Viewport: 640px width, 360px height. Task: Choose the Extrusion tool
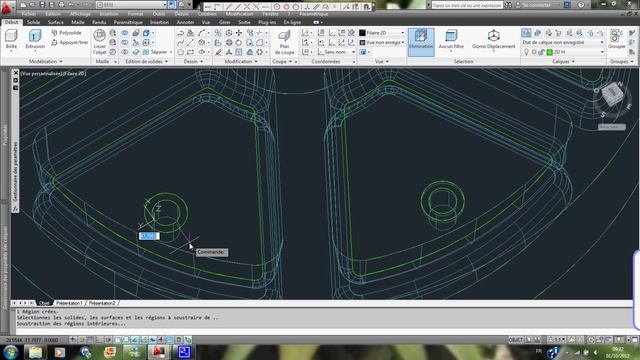(x=35, y=39)
